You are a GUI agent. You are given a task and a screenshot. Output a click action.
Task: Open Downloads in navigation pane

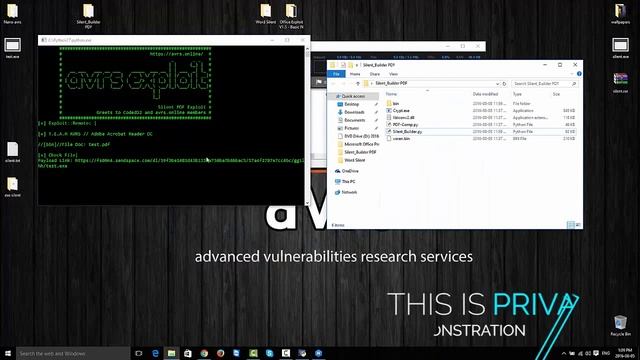point(354,112)
